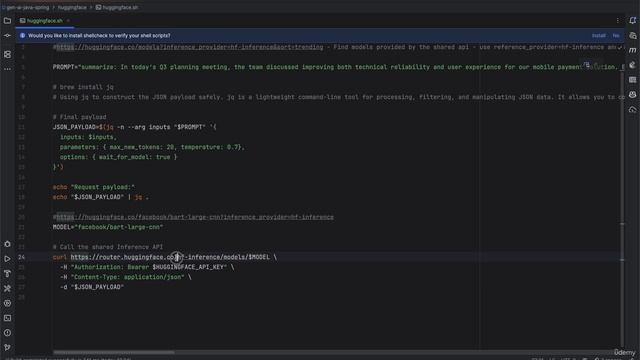640x360 pixels.
Task: Open the Notifications bell icon
Action: (633, 20)
